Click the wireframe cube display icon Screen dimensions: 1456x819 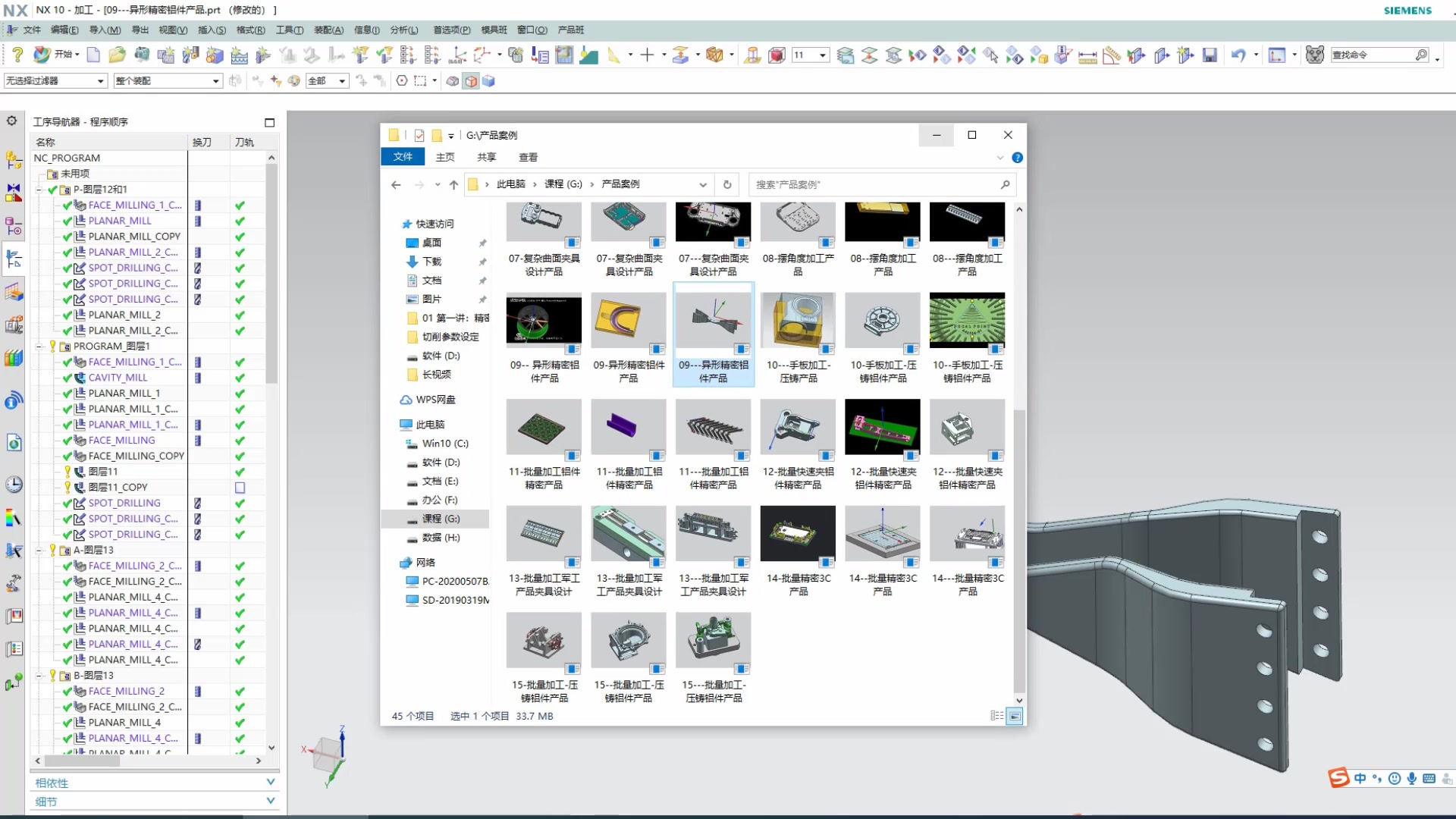pyautogui.click(x=471, y=81)
